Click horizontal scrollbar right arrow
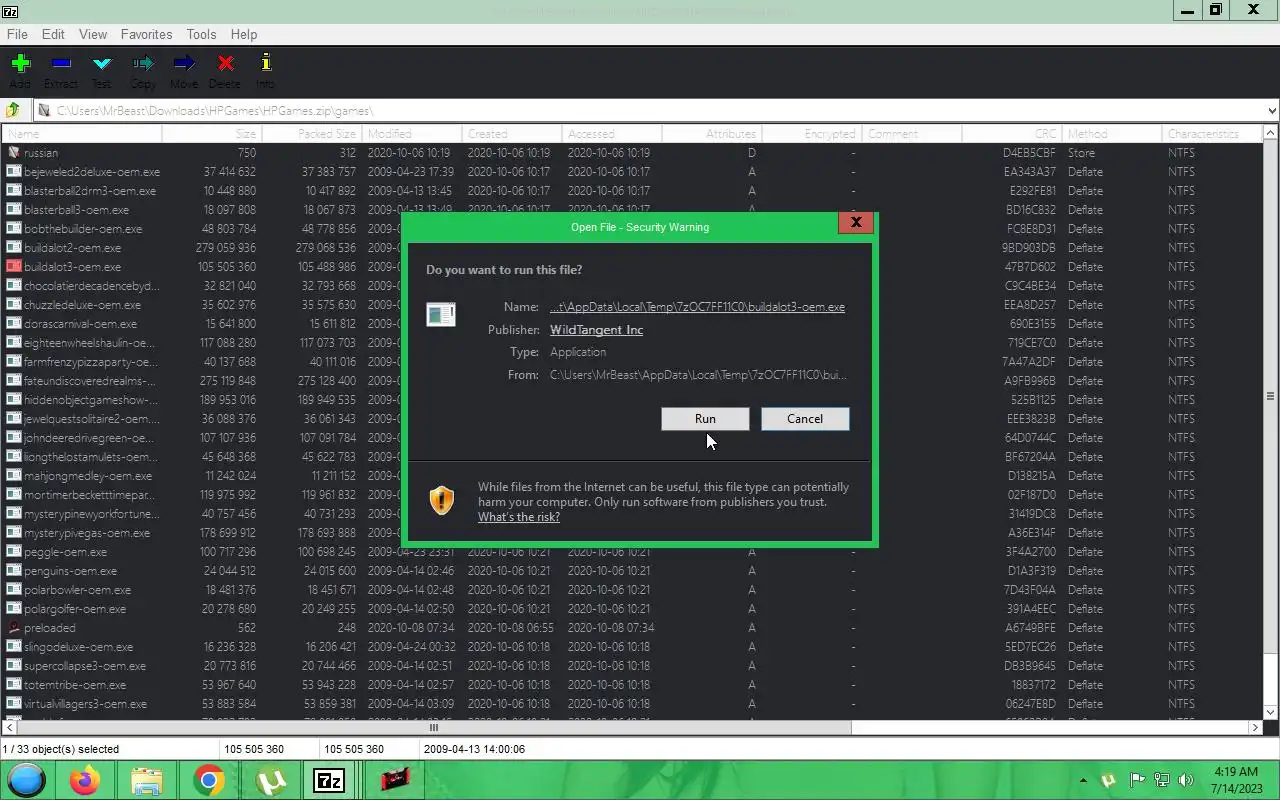The width and height of the screenshot is (1280, 800). coord(1256,728)
